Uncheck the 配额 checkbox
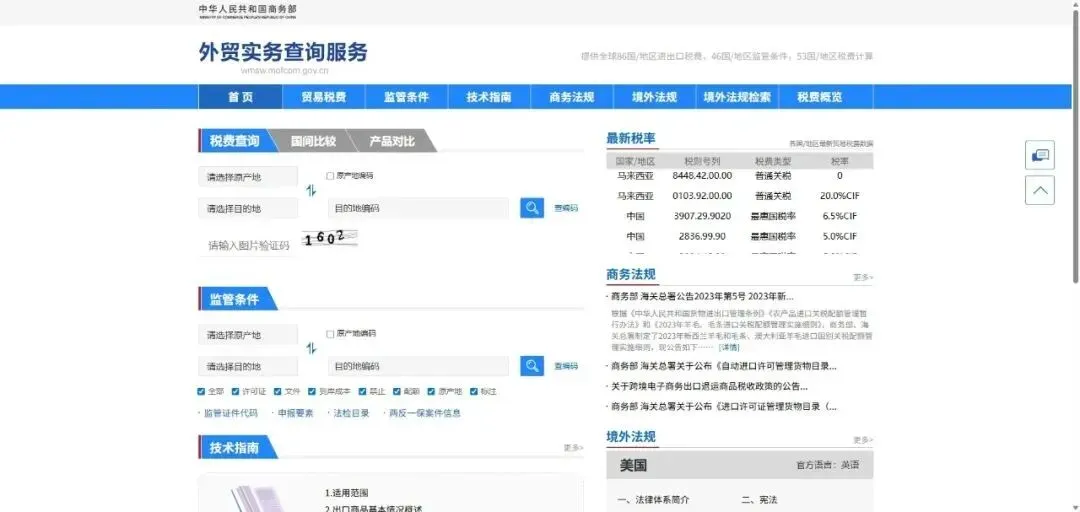The image size is (1080, 512). (x=397, y=391)
